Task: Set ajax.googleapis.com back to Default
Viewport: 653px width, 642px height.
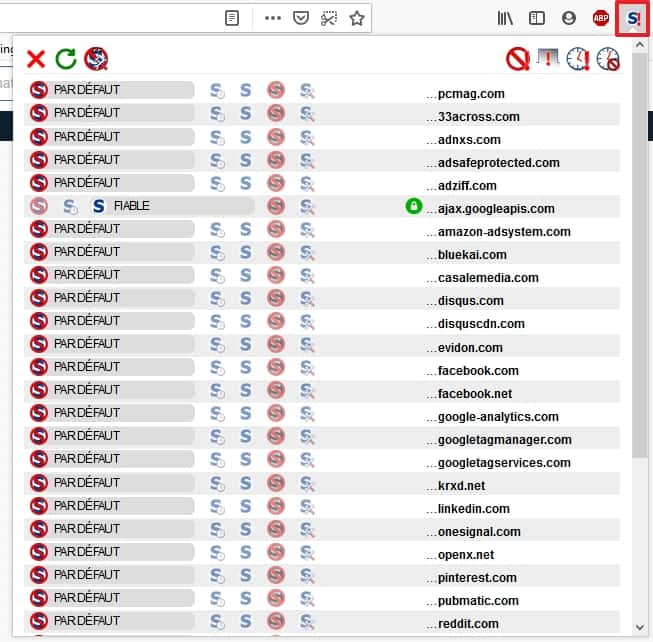Action: [x=39, y=206]
